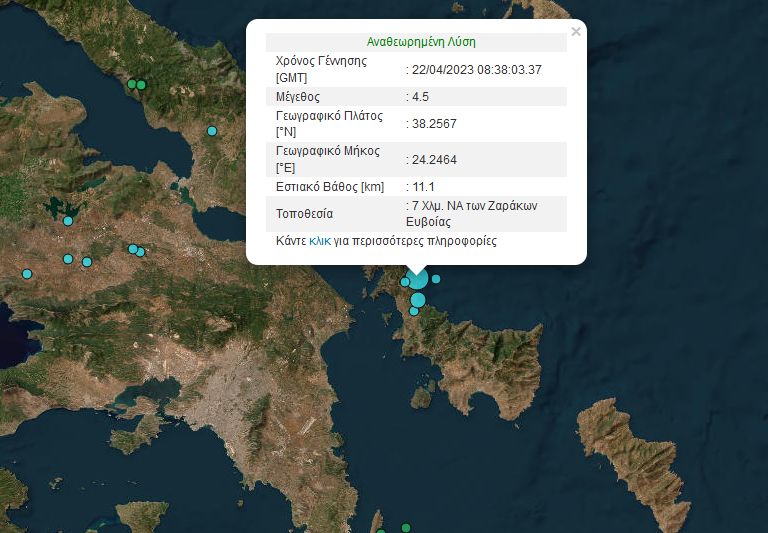This screenshot has width=768, height=533.
Task: Click location text '7 Χλμ. ΝΑ των Ζαράκων Ευβοίας'
Action: point(472,214)
